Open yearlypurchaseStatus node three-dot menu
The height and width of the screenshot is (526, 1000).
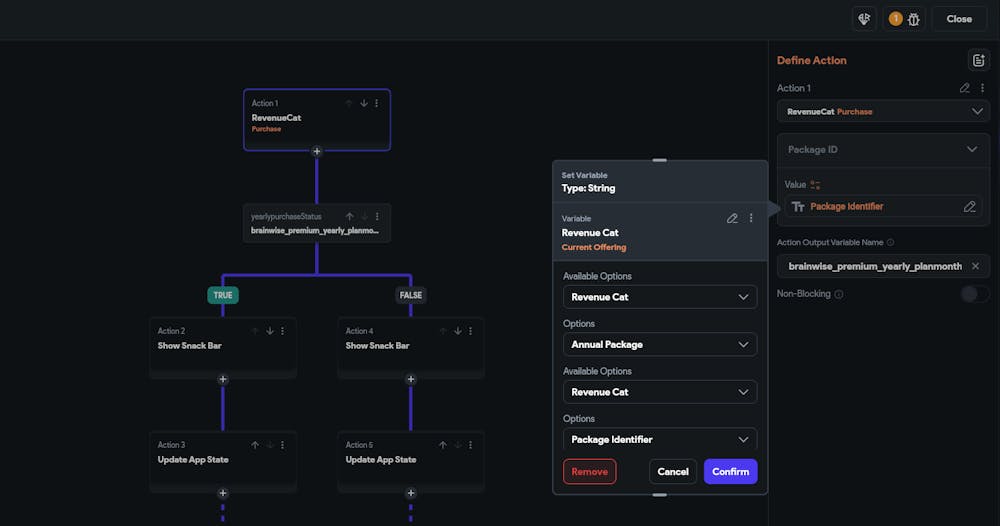(378, 217)
